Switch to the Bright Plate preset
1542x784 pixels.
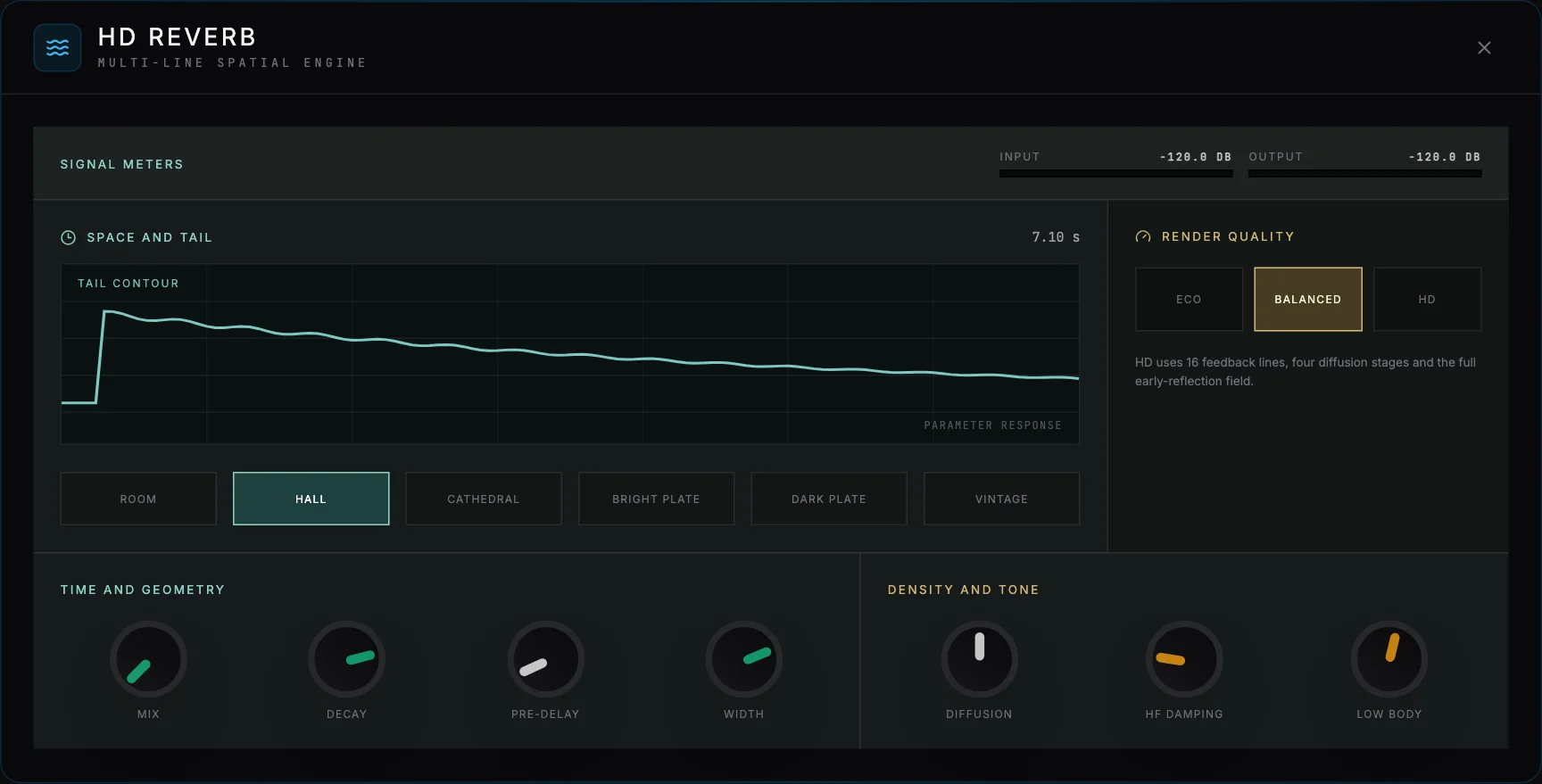tap(656, 499)
